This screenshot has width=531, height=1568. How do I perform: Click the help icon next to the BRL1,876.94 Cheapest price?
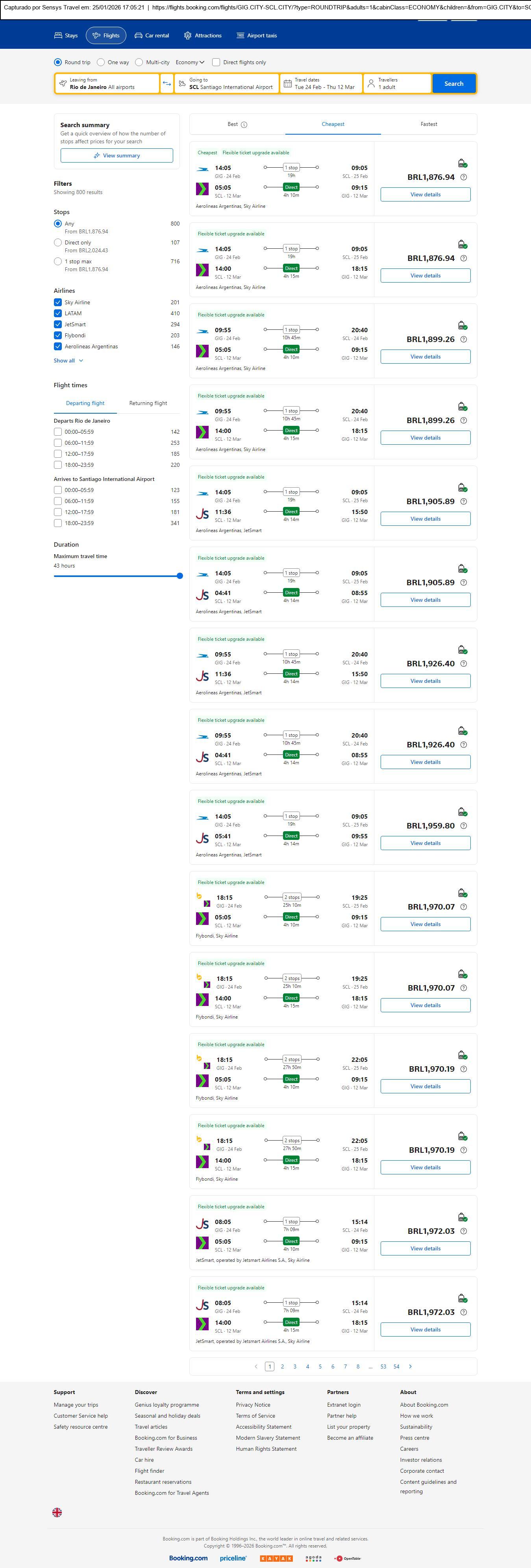coord(463,177)
